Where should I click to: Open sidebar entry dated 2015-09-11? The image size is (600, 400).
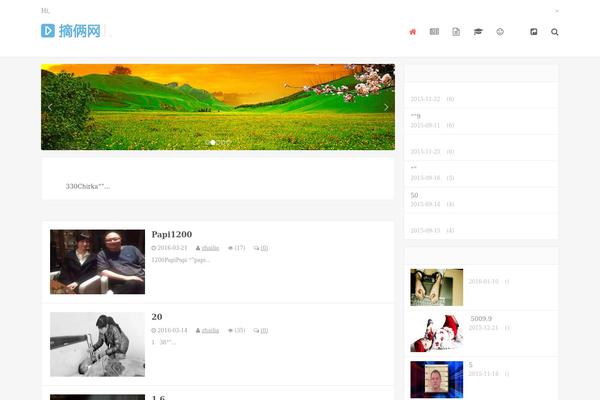(481, 121)
